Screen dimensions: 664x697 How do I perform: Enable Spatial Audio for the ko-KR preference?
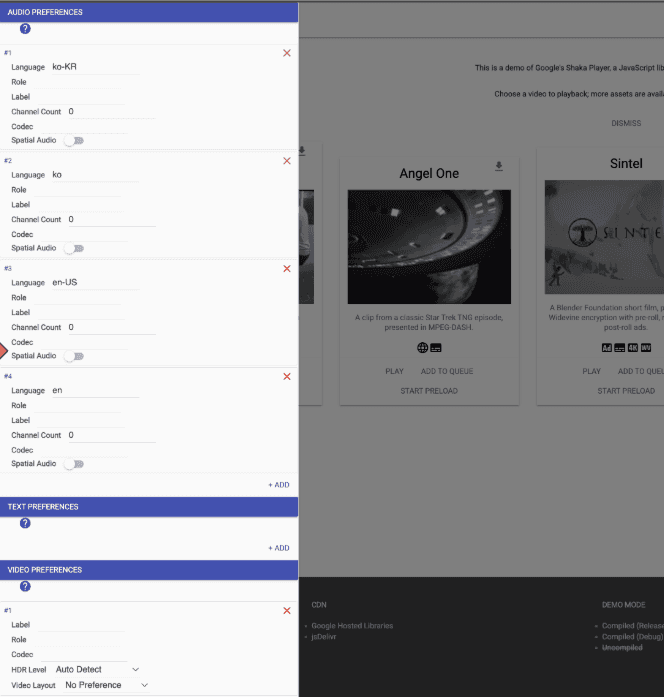click(74, 140)
